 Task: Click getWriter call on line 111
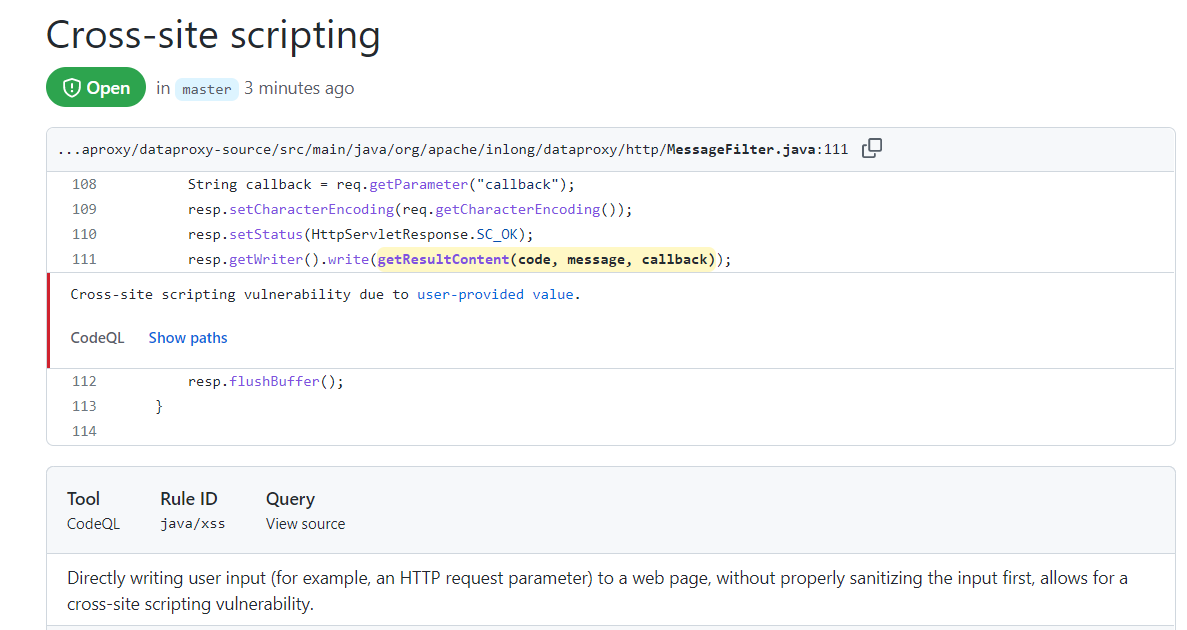click(x=266, y=259)
